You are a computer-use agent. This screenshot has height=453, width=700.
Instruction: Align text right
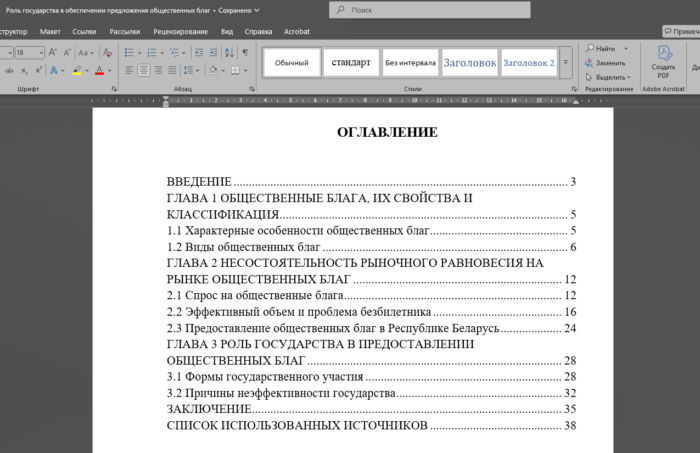(158, 71)
